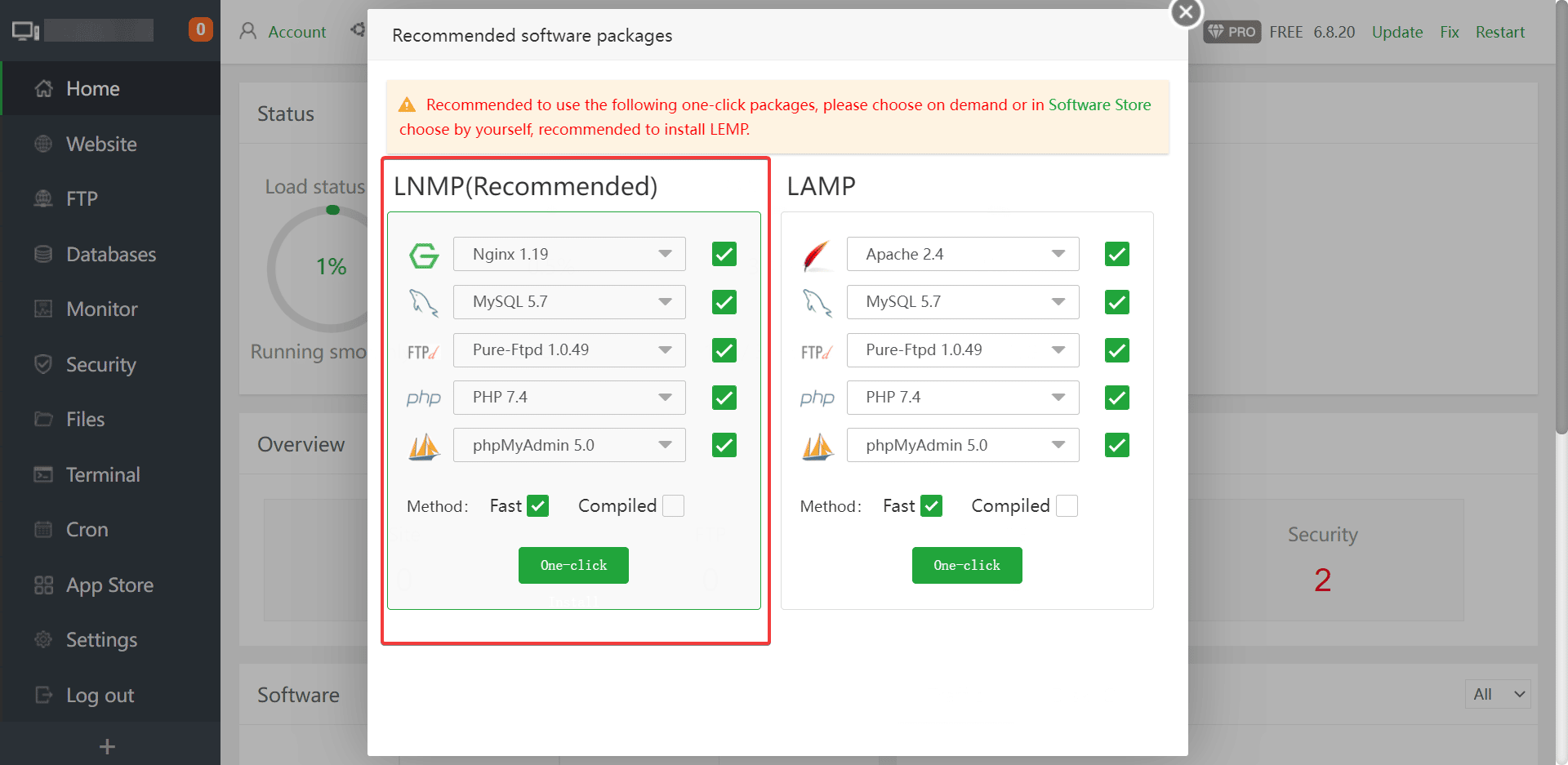Open the Nginx 1.19 version dropdown
The image size is (1568, 765).
pyautogui.click(x=569, y=254)
